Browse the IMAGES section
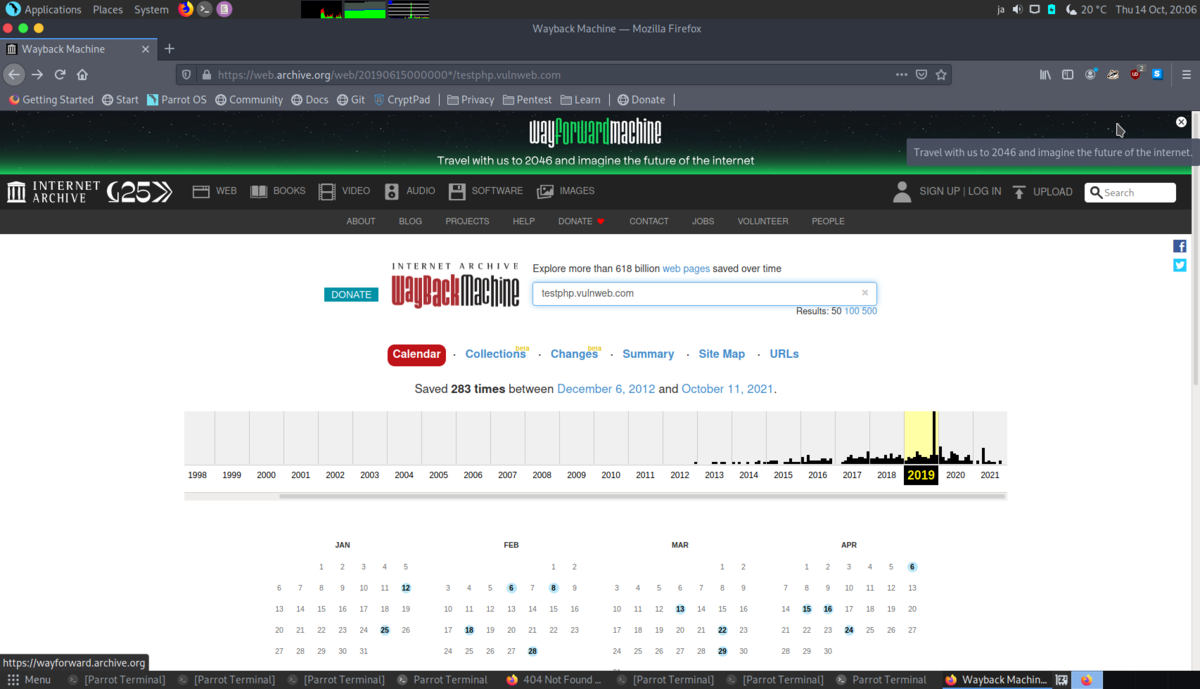Screen dimensions: 1200x689 pos(566,191)
